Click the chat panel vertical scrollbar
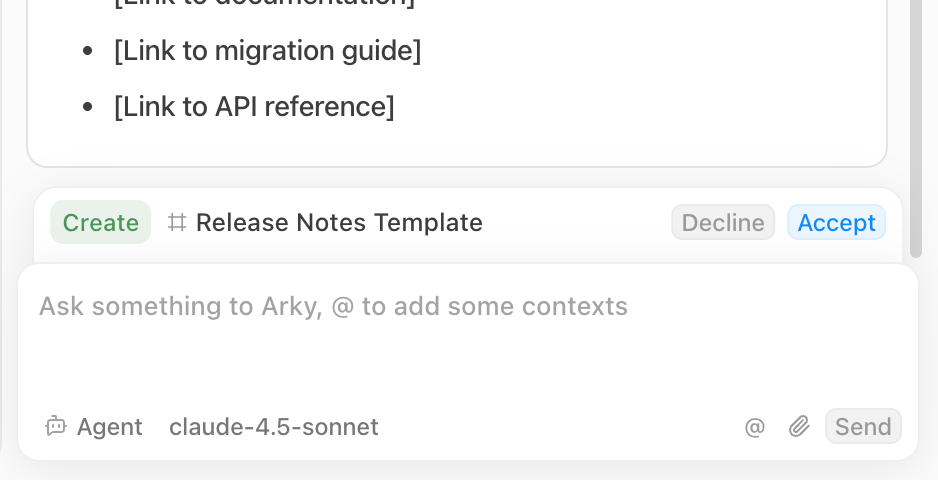This screenshot has height=480, width=938. (916, 120)
